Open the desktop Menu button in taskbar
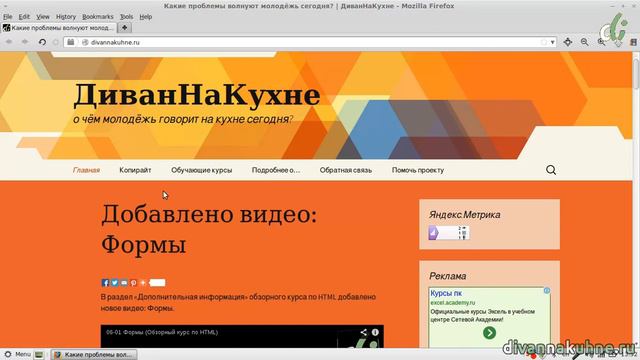The width and height of the screenshot is (640, 360). click(x=18, y=354)
